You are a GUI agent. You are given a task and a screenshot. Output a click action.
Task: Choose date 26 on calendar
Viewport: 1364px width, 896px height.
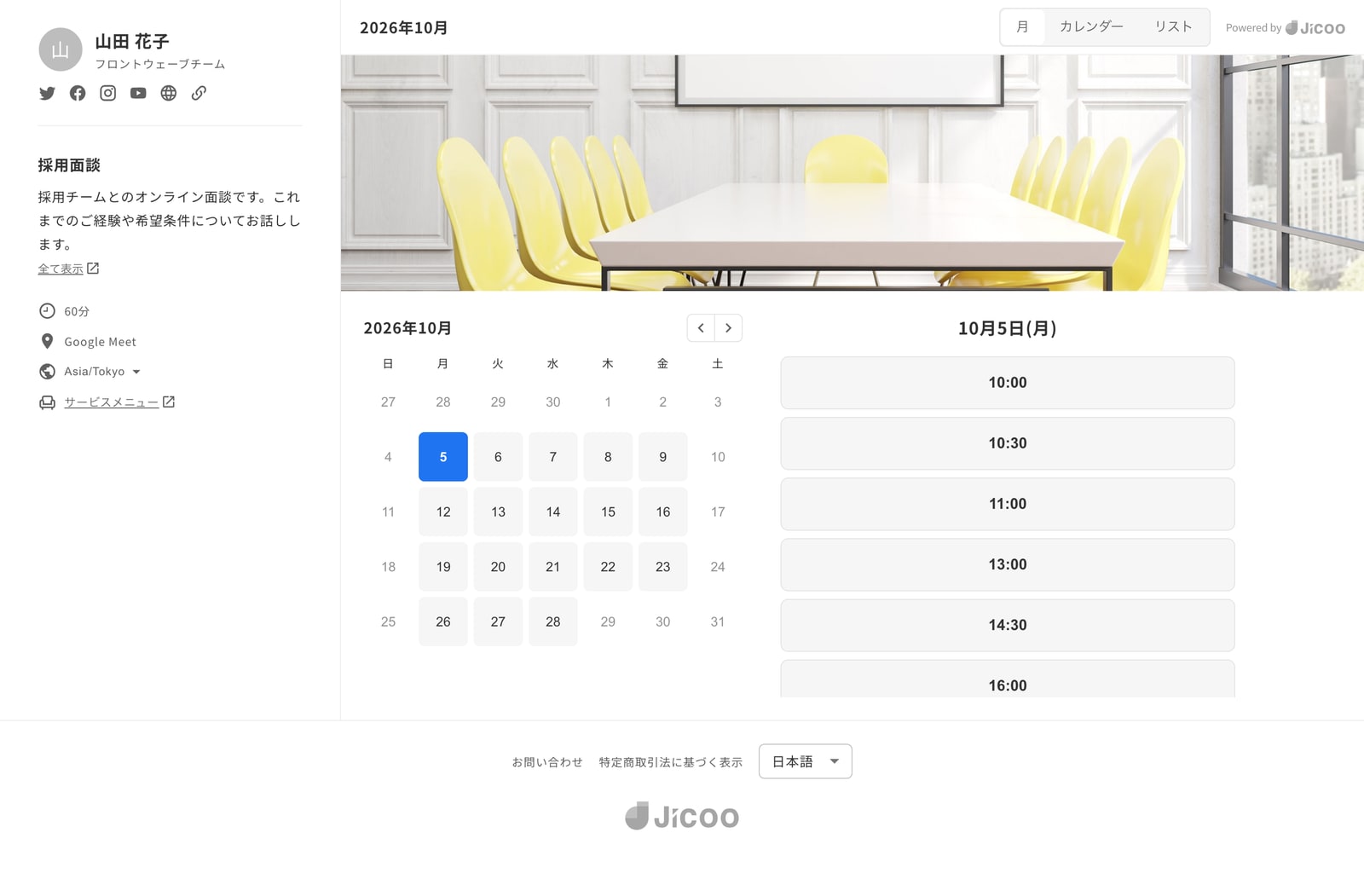443,621
